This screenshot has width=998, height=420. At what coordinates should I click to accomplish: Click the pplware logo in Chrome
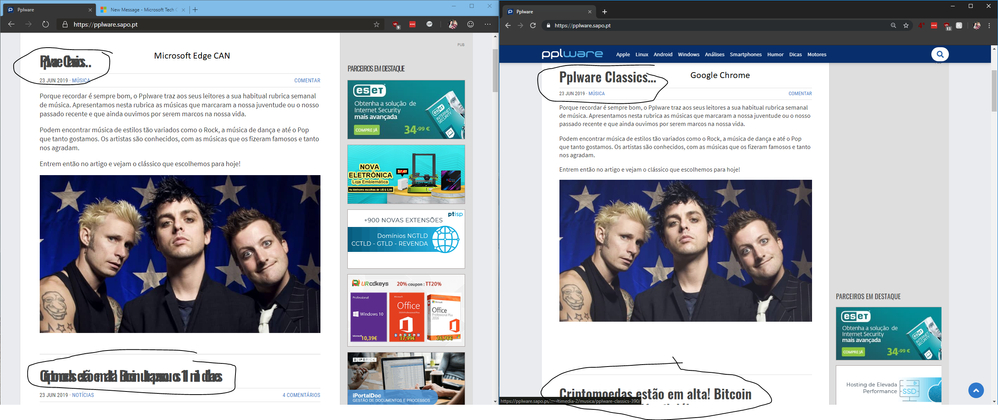572,54
